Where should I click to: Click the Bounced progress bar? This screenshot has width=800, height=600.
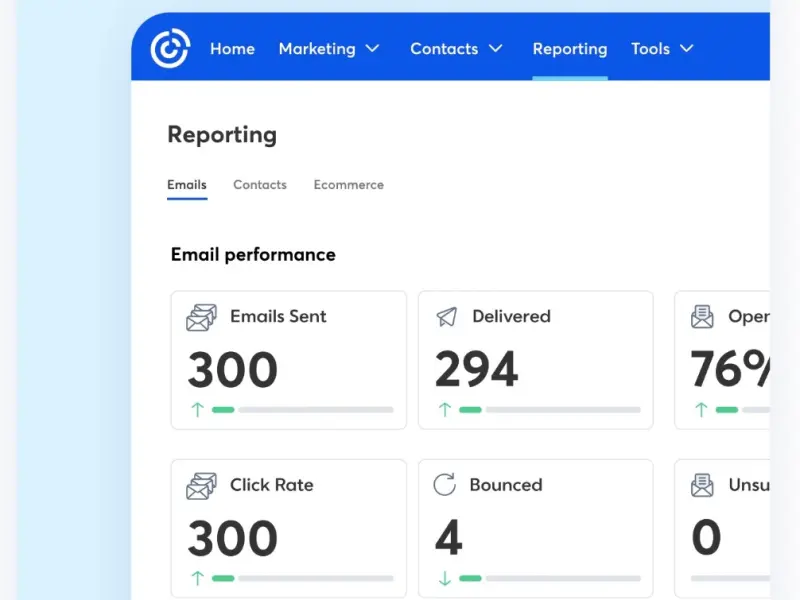click(x=550, y=578)
